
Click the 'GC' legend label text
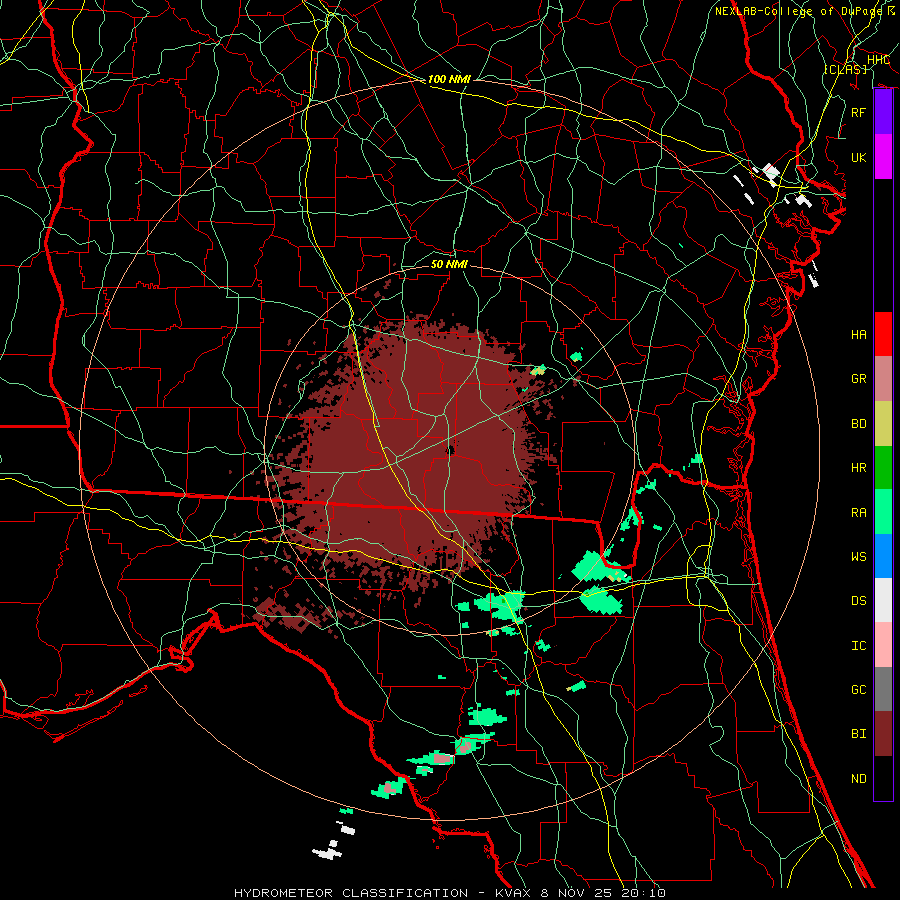tap(859, 690)
